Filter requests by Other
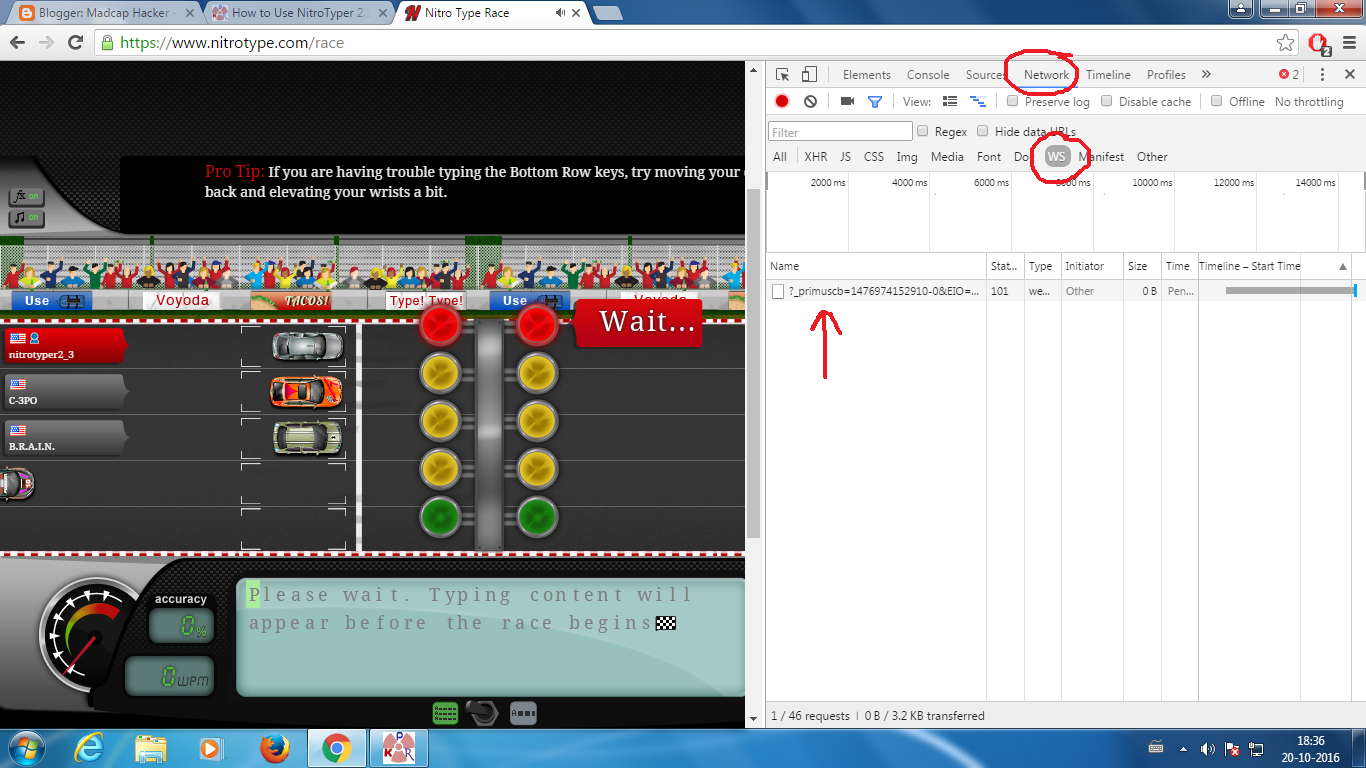1366x768 pixels. (1152, 157)
